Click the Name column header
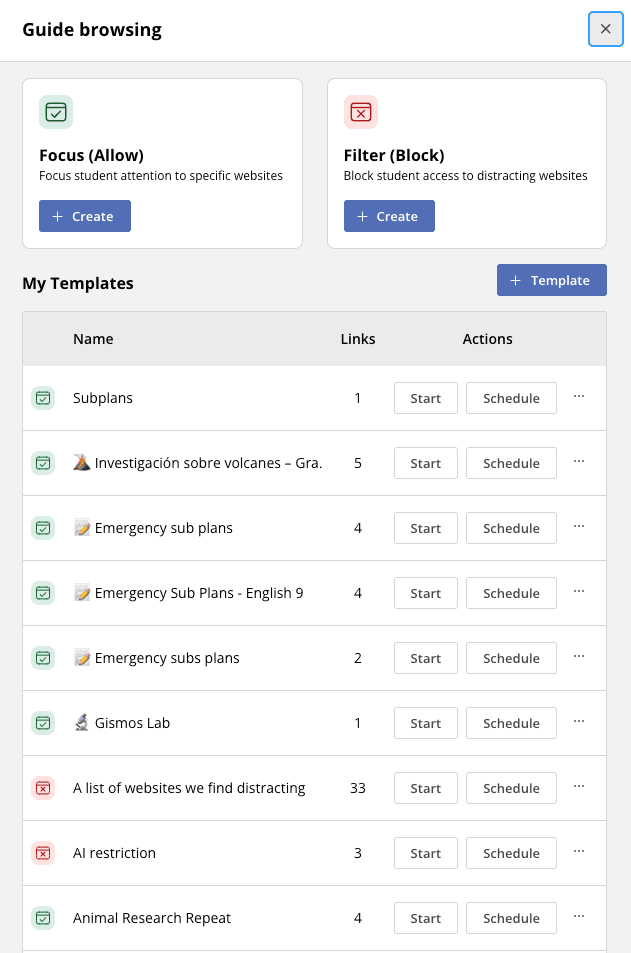Screen dimensions: 631x953 (x=93, y=339)
